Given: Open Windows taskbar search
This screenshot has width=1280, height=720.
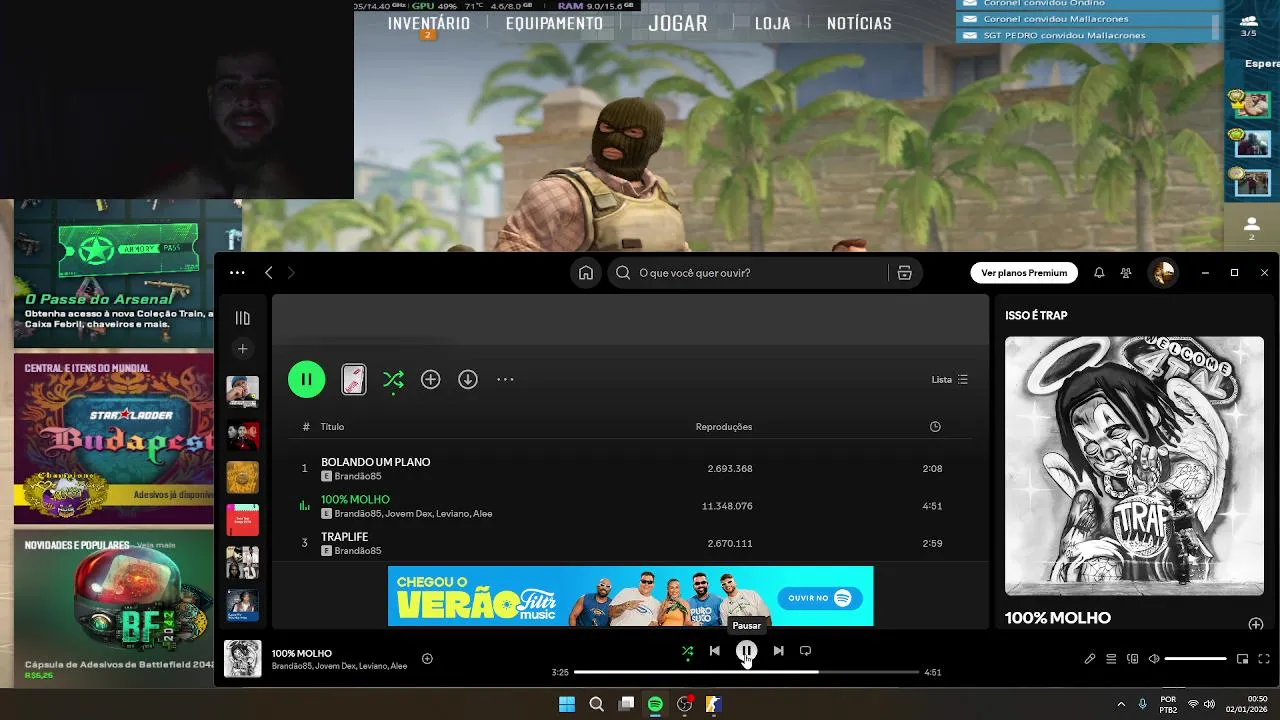Looking at the screenshot, I should click(x=597, y=704).
